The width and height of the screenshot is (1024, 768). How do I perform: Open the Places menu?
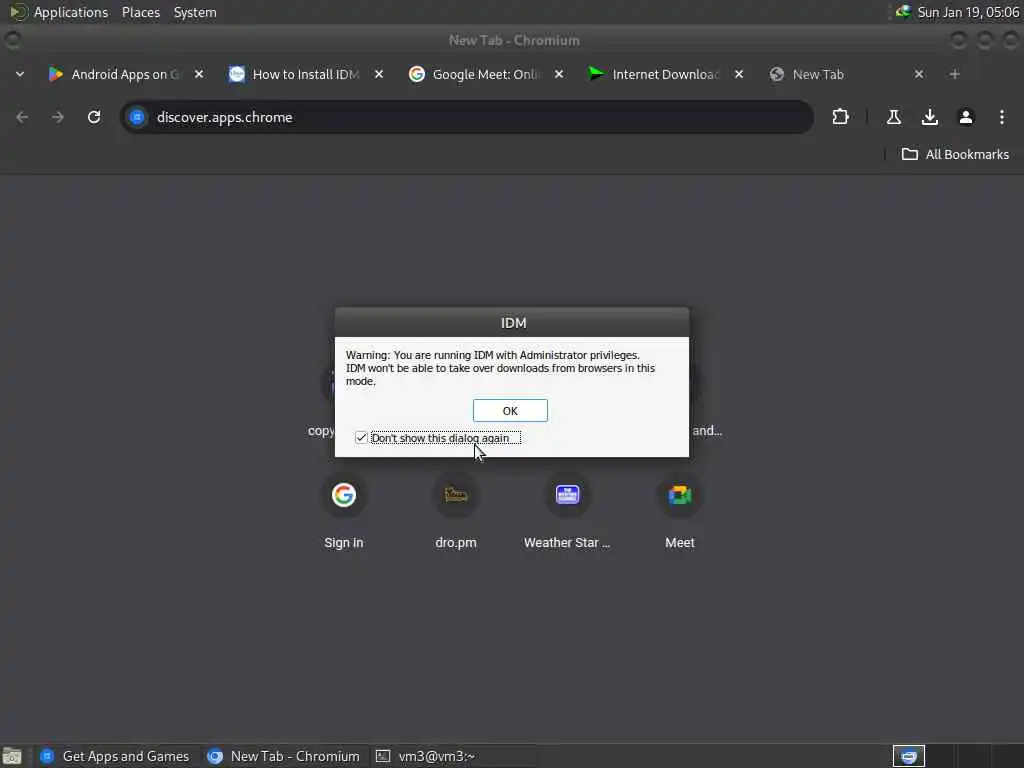141,12
